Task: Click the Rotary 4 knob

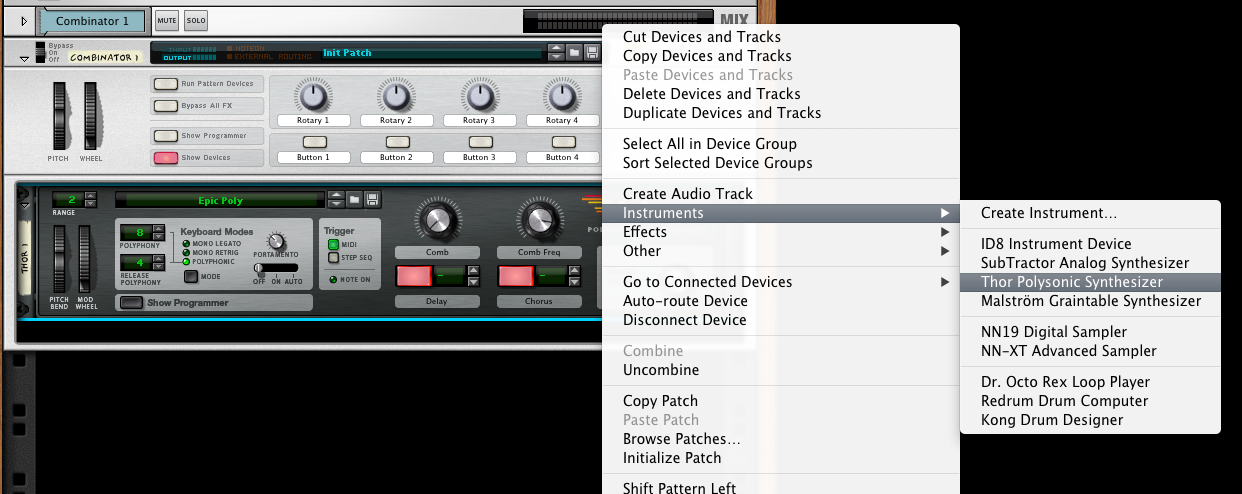Action: point(561,96)
